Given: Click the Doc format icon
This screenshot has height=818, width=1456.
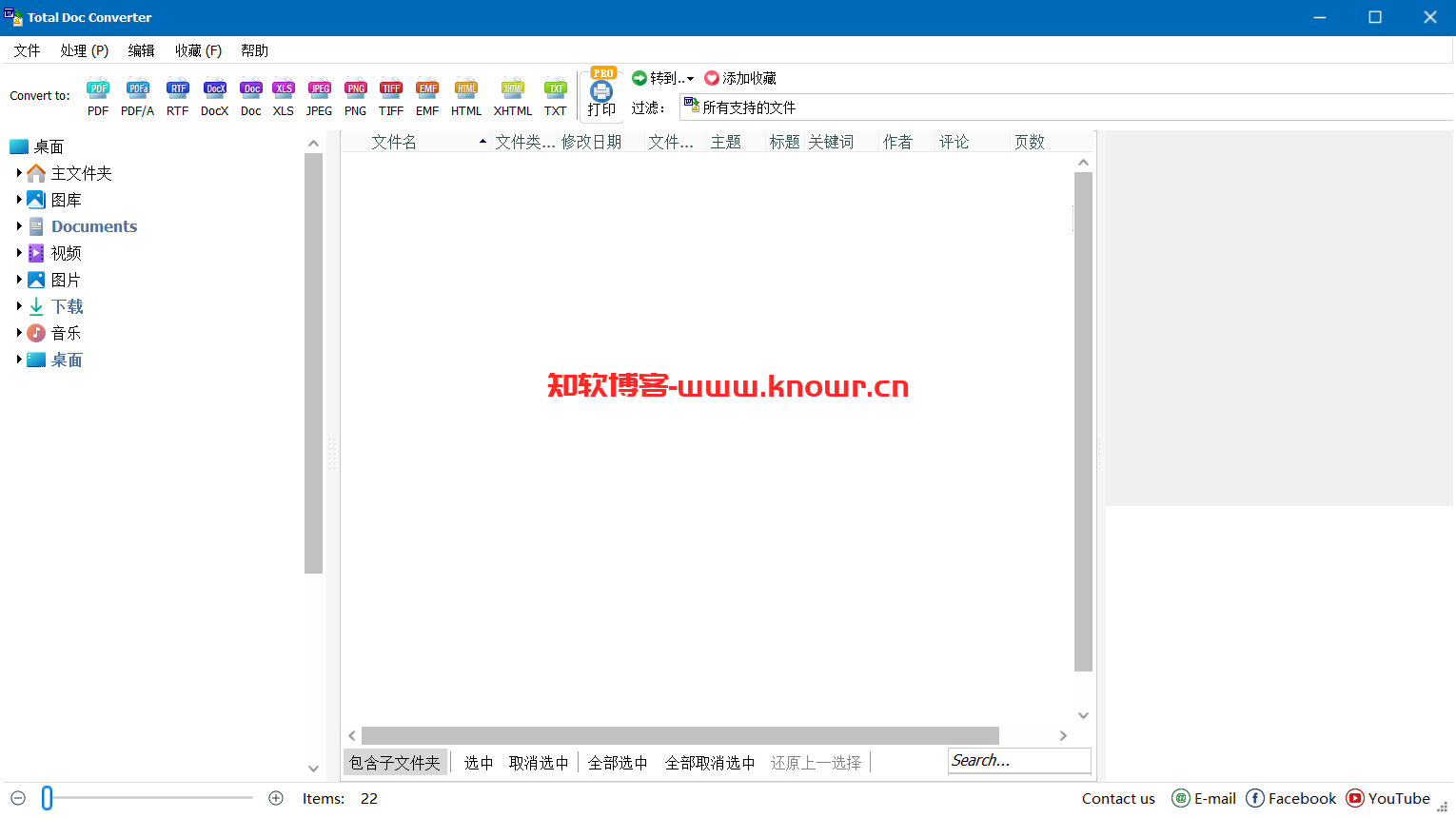Looking at the screenshot, I should click(251, 97).
